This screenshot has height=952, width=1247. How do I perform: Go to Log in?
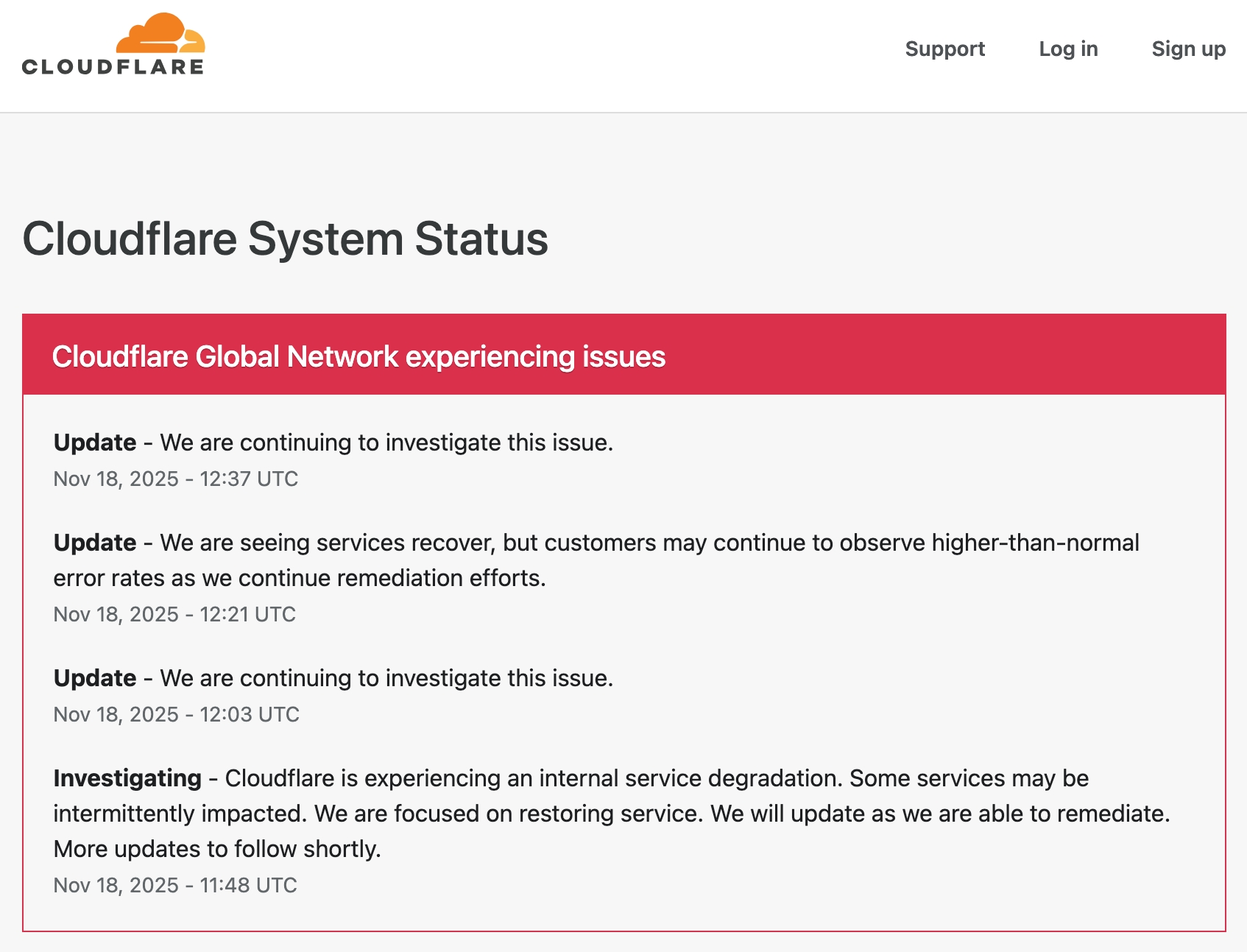[x=1068, y=49]
